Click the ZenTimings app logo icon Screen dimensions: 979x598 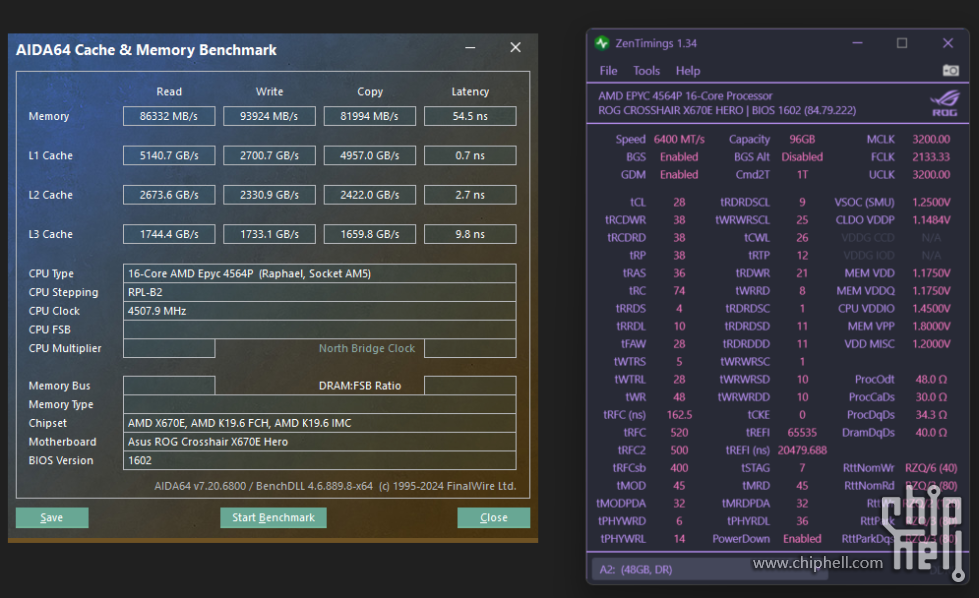click(x=602, y=43)
